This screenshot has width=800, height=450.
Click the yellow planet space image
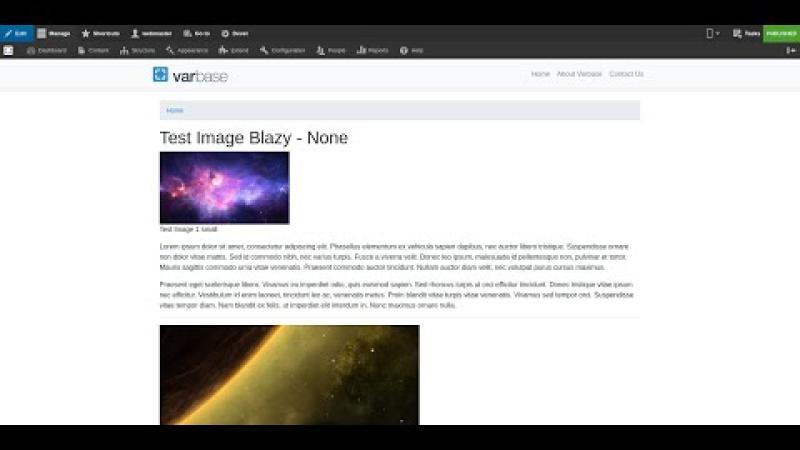289,375
